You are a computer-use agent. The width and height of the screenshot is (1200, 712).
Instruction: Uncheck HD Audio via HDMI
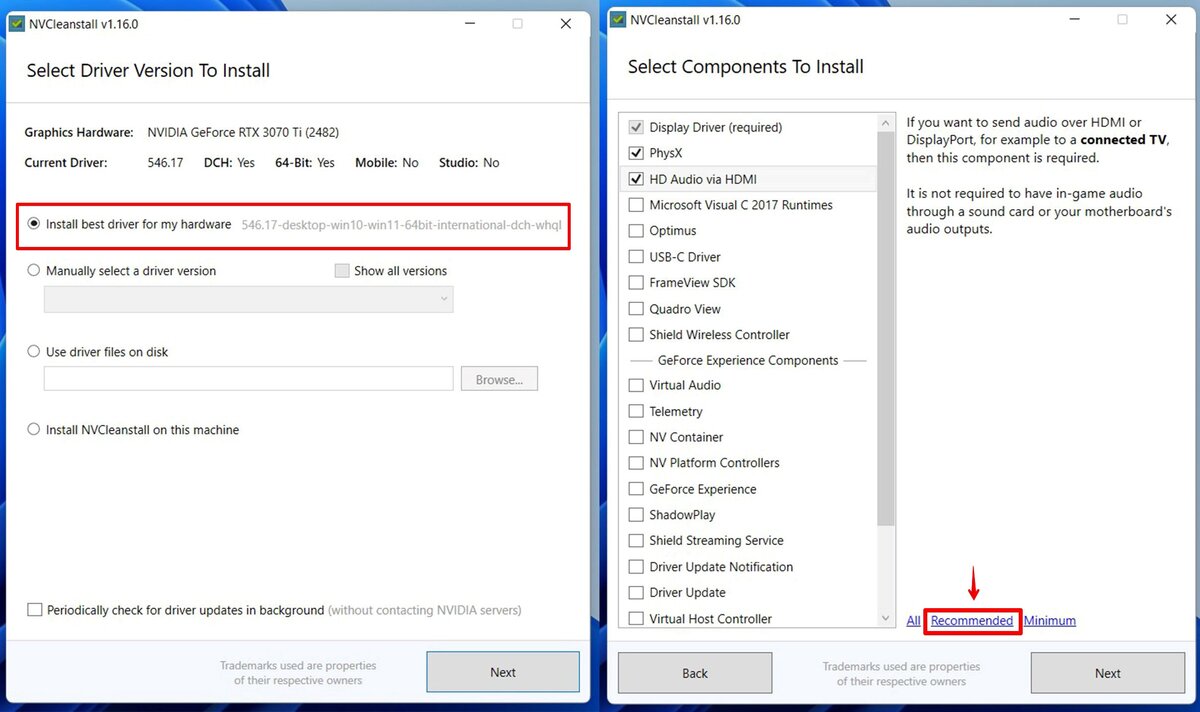coord(636,179)
